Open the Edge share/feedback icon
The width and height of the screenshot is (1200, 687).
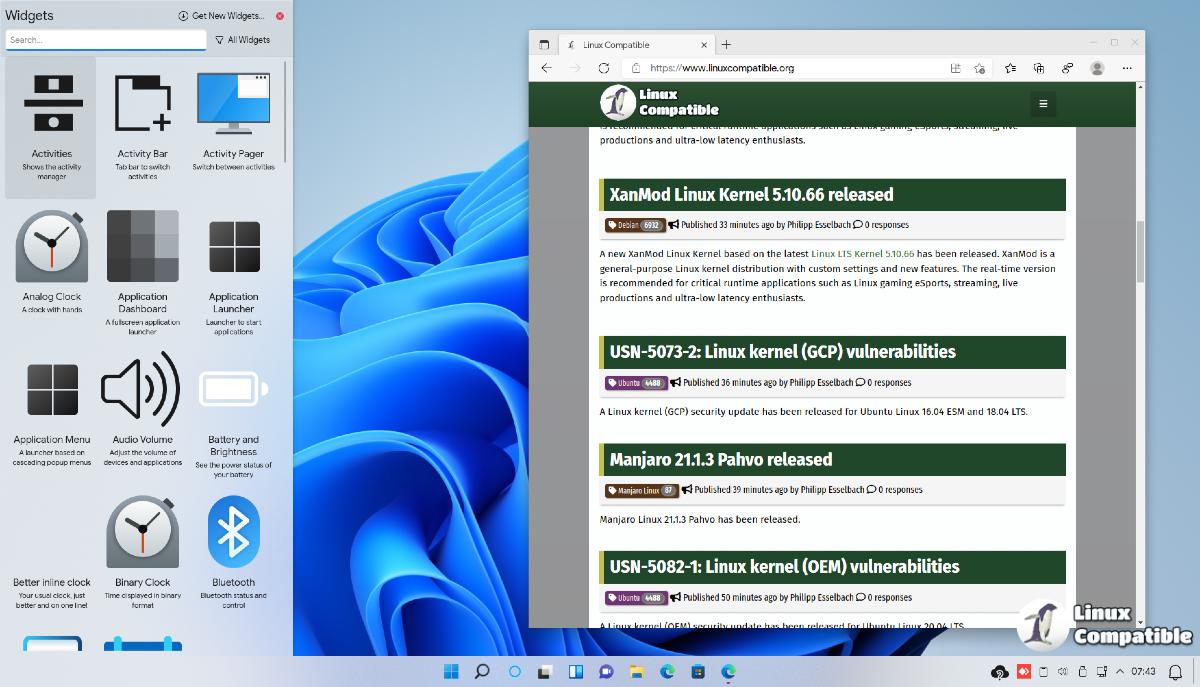tap(1068, 68)
